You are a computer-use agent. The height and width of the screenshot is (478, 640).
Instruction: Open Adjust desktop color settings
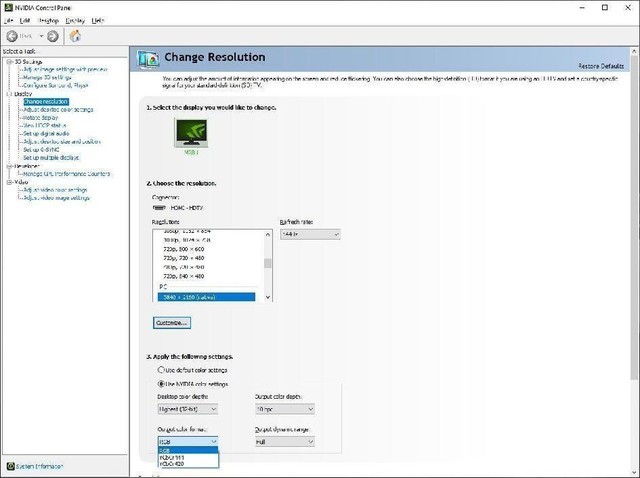[58, 110]
